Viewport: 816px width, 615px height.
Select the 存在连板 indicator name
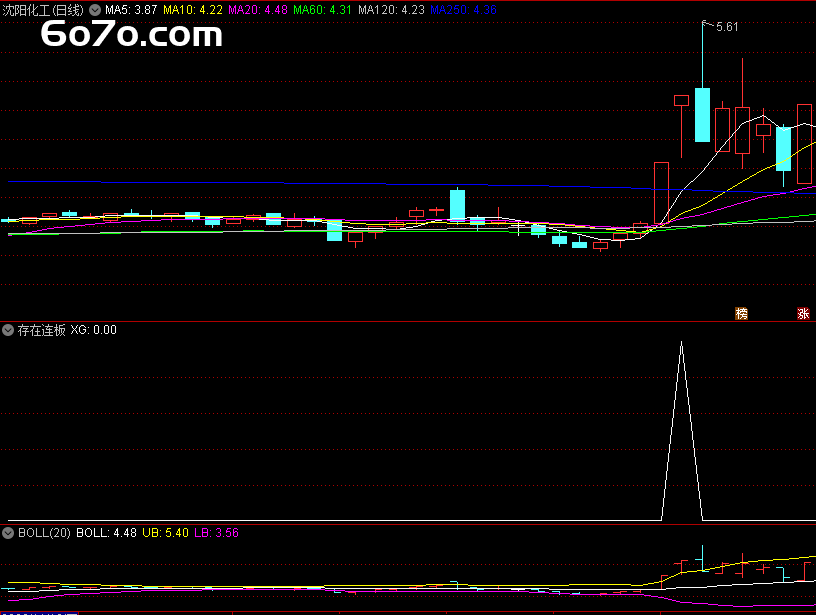42,330
